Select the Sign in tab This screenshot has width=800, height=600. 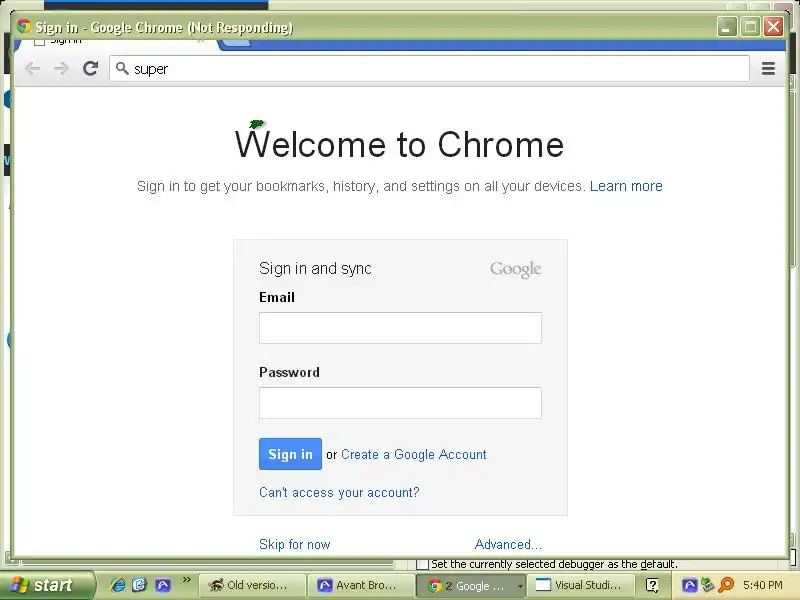pyautogui.click(x=117, y=43)
